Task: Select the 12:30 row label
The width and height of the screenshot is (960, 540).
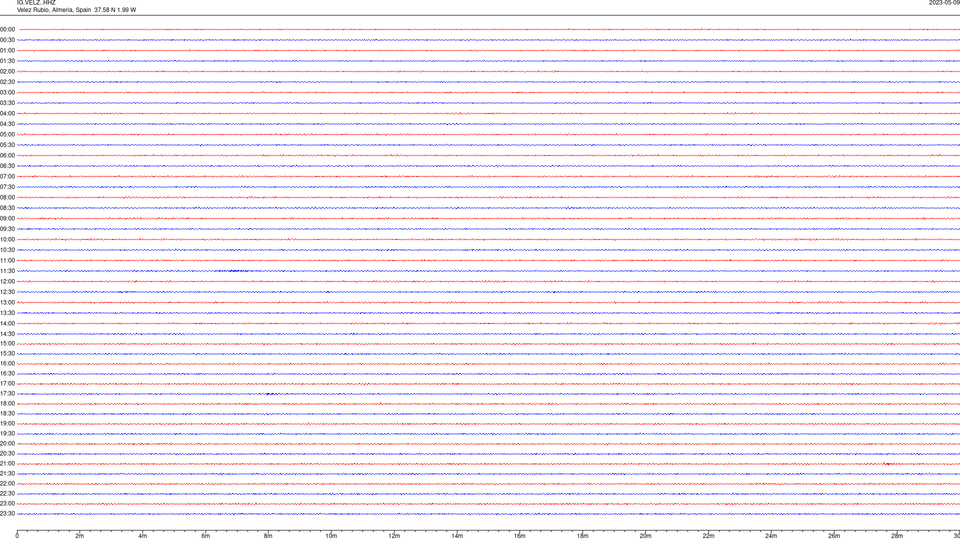Action: click(x=7, y=292)
